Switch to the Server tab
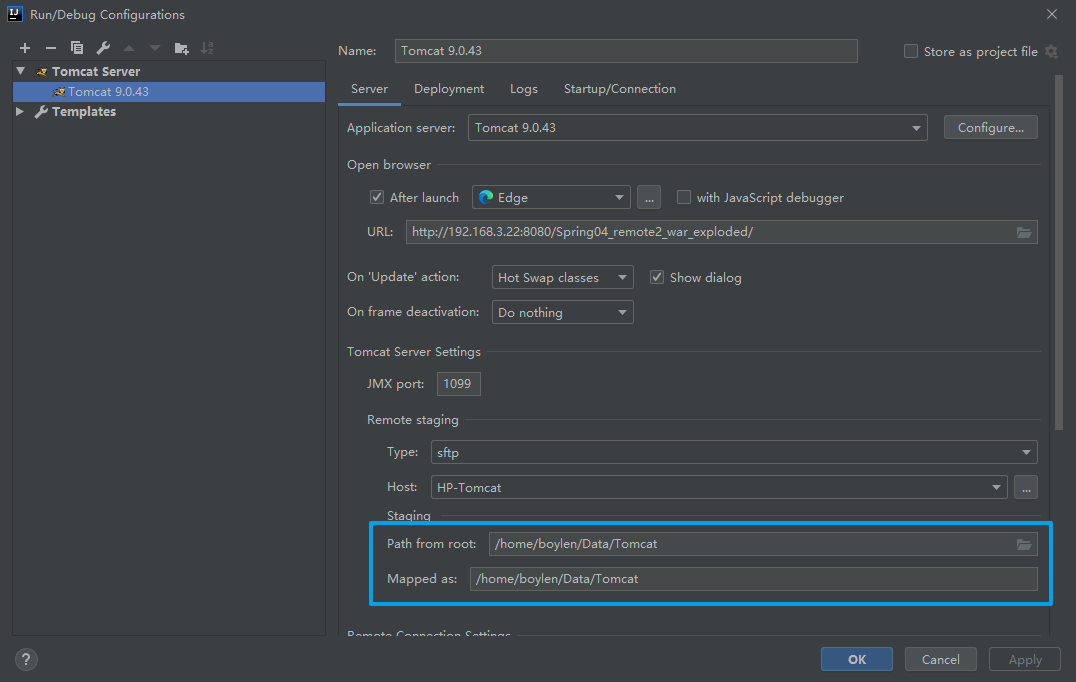 tap(369, 89)
